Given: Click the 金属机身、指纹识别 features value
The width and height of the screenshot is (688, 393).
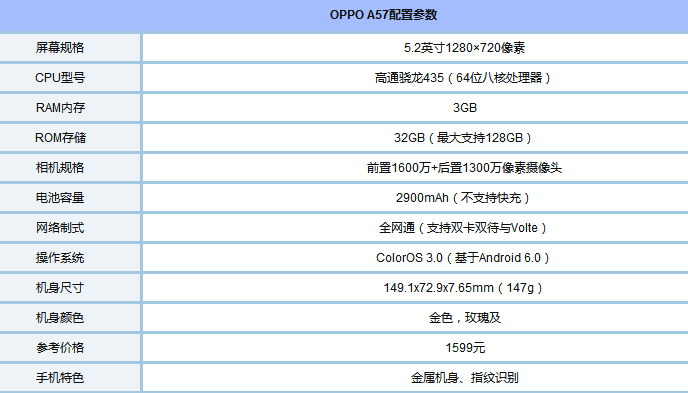Looking at the screenshot, I should 465,378.
